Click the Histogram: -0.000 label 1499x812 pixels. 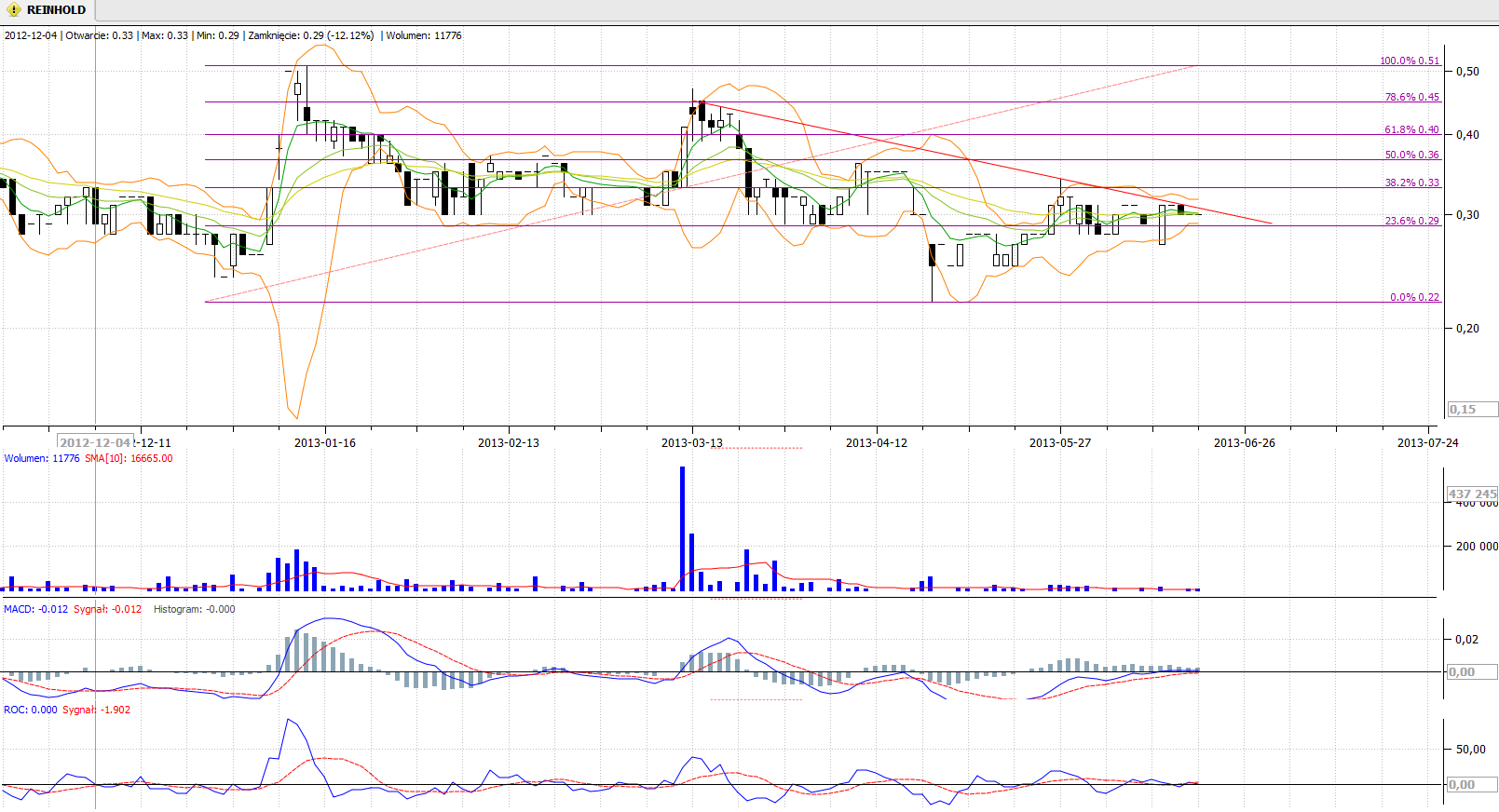(195, 609)
